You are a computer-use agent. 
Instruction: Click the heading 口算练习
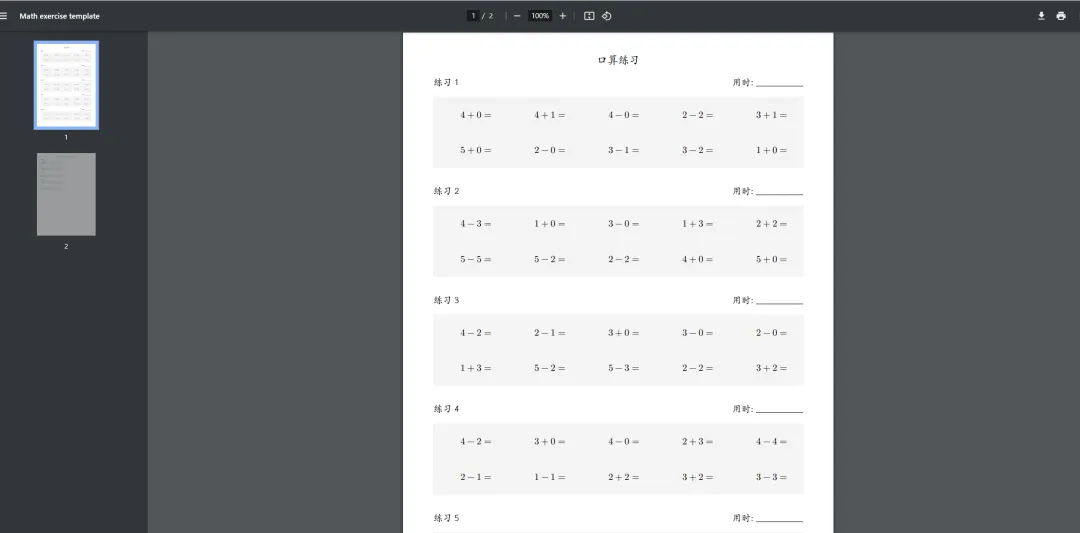pyautogui.click(x=618, y=60)
